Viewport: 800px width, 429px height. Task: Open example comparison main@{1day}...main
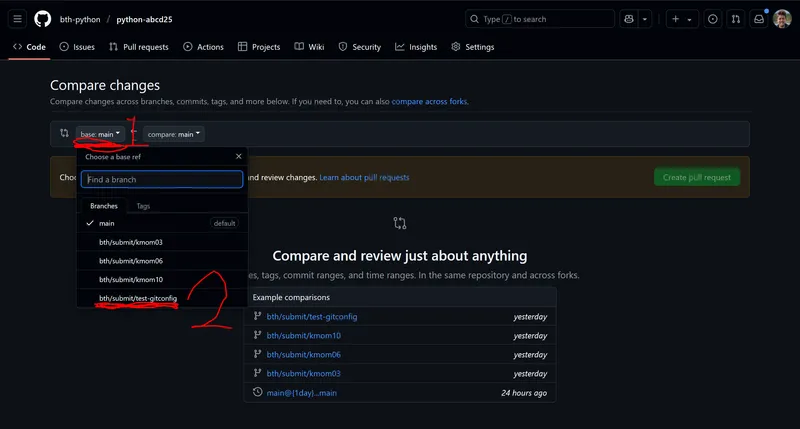pyautogui.click(x=302, y=393)
